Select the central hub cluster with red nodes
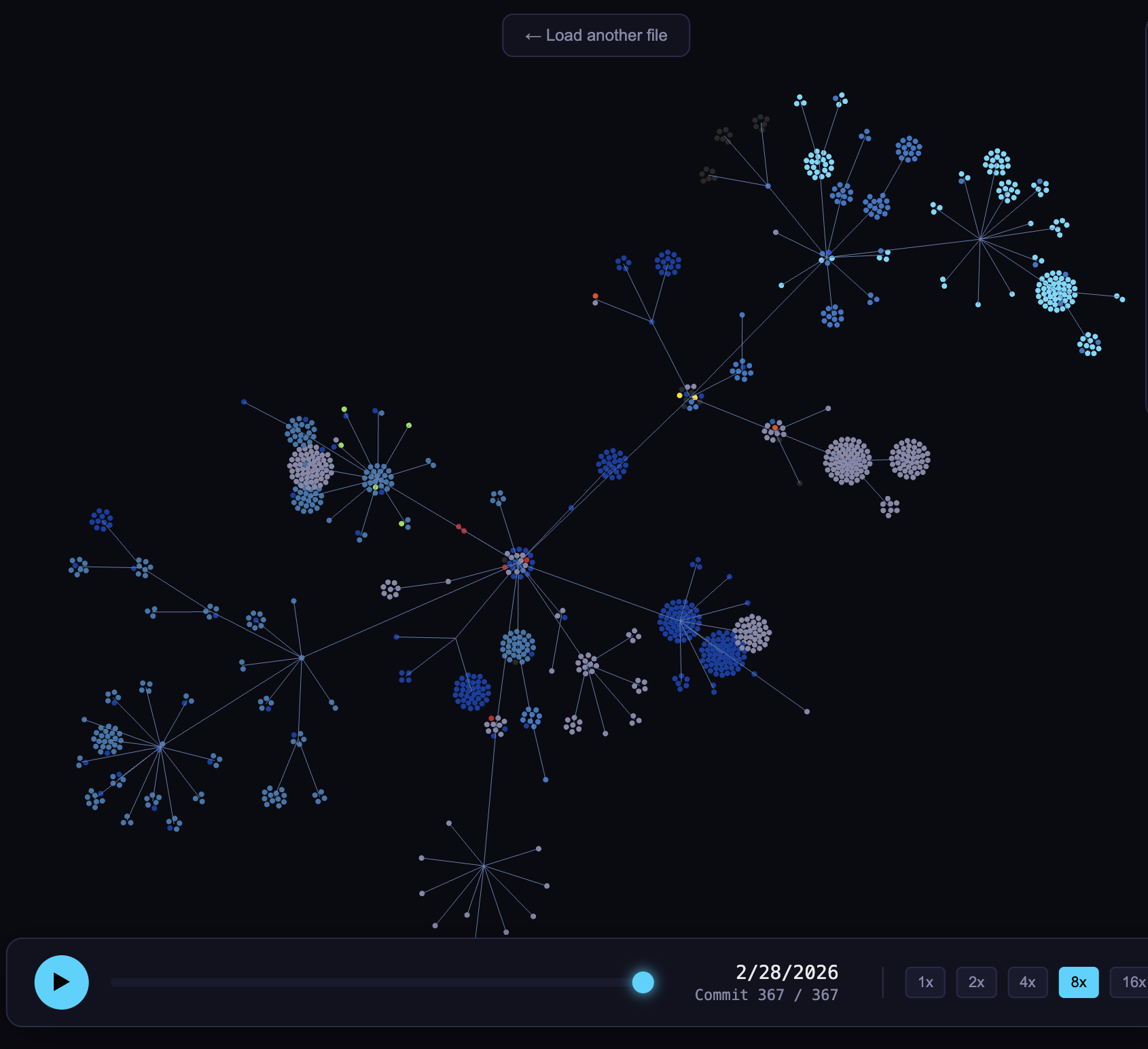Screen dimensions: 1148x1049 [518, 563]
